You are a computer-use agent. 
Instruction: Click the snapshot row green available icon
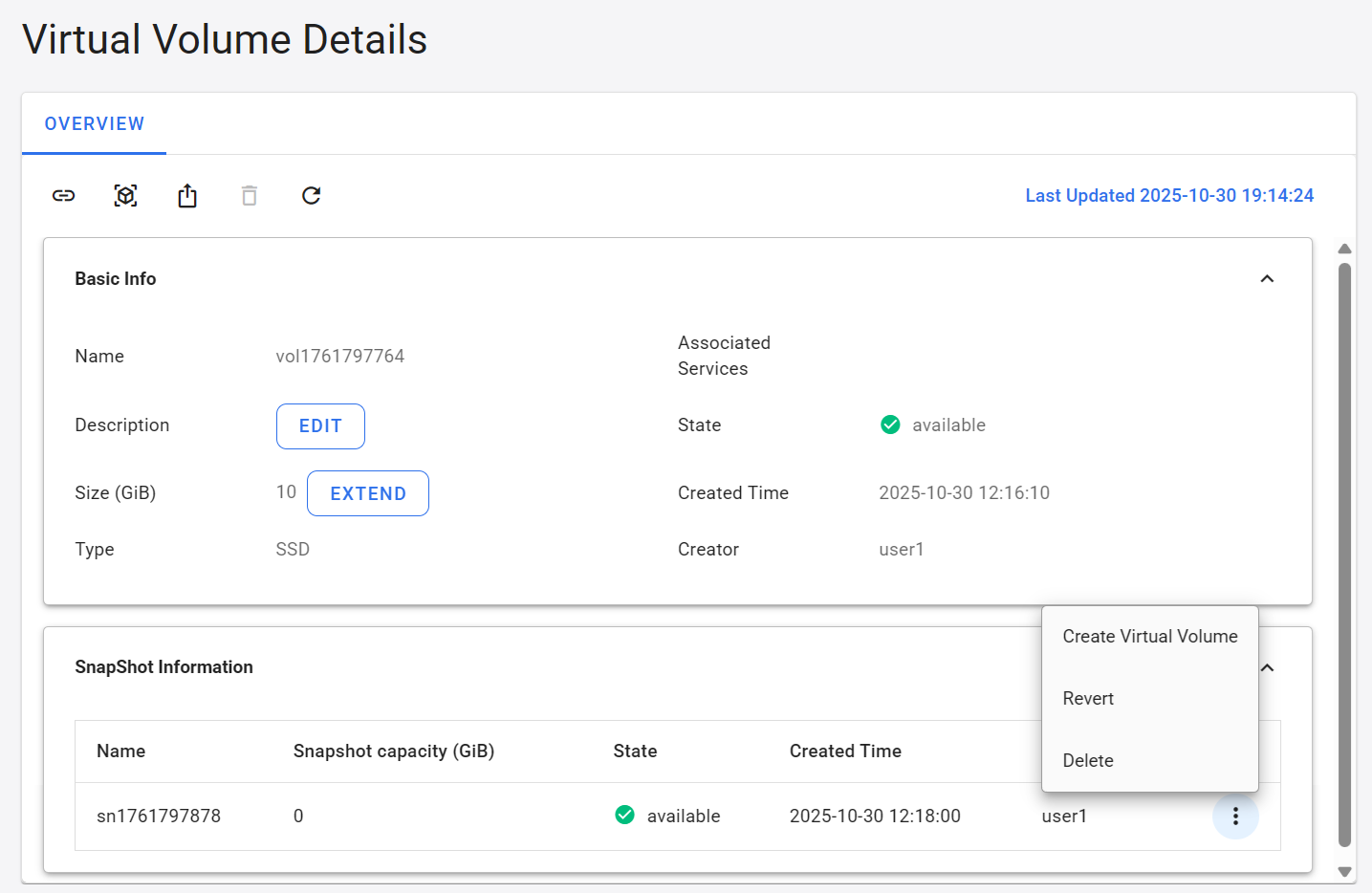[624, 815]
